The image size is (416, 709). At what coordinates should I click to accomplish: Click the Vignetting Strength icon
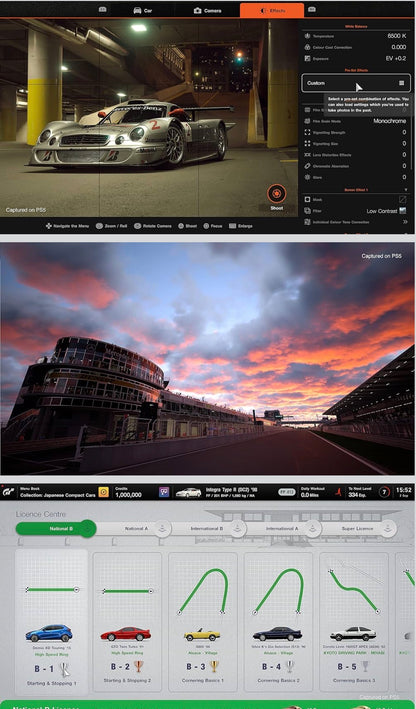click(307, 132)
